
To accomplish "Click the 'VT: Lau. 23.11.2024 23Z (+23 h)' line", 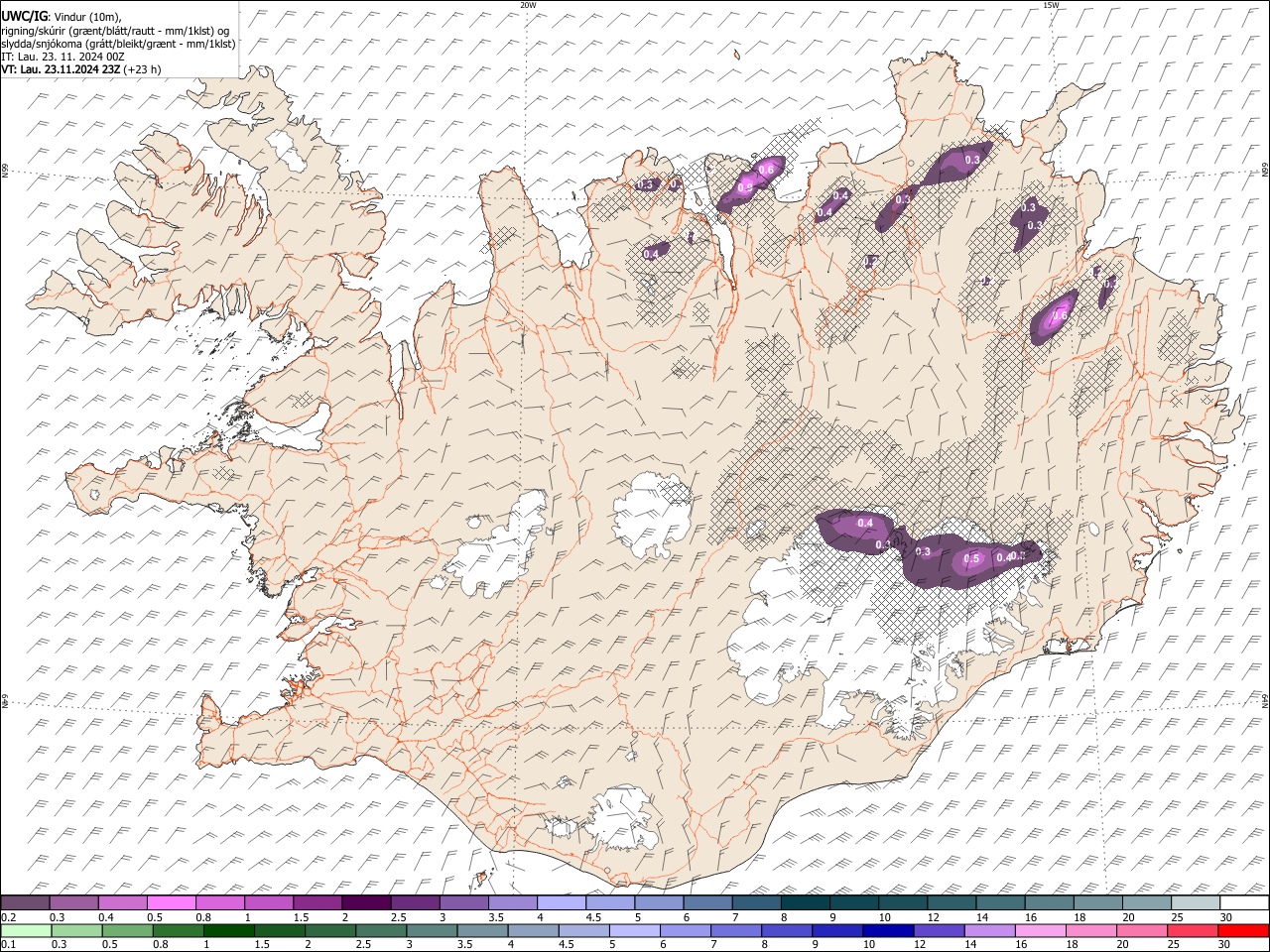I will pyautogui.click(x=81, y=69).
